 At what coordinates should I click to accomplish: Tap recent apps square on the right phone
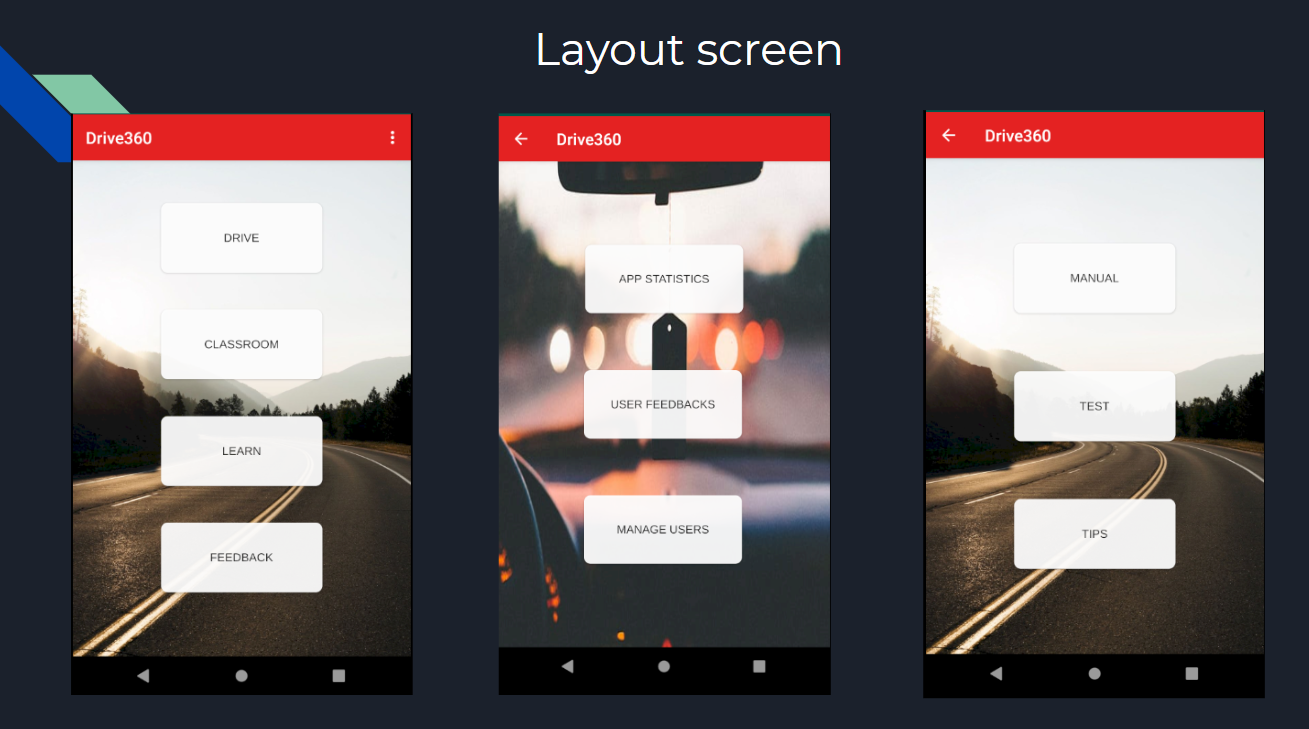pyautogui.click(x=1191, y=674)
